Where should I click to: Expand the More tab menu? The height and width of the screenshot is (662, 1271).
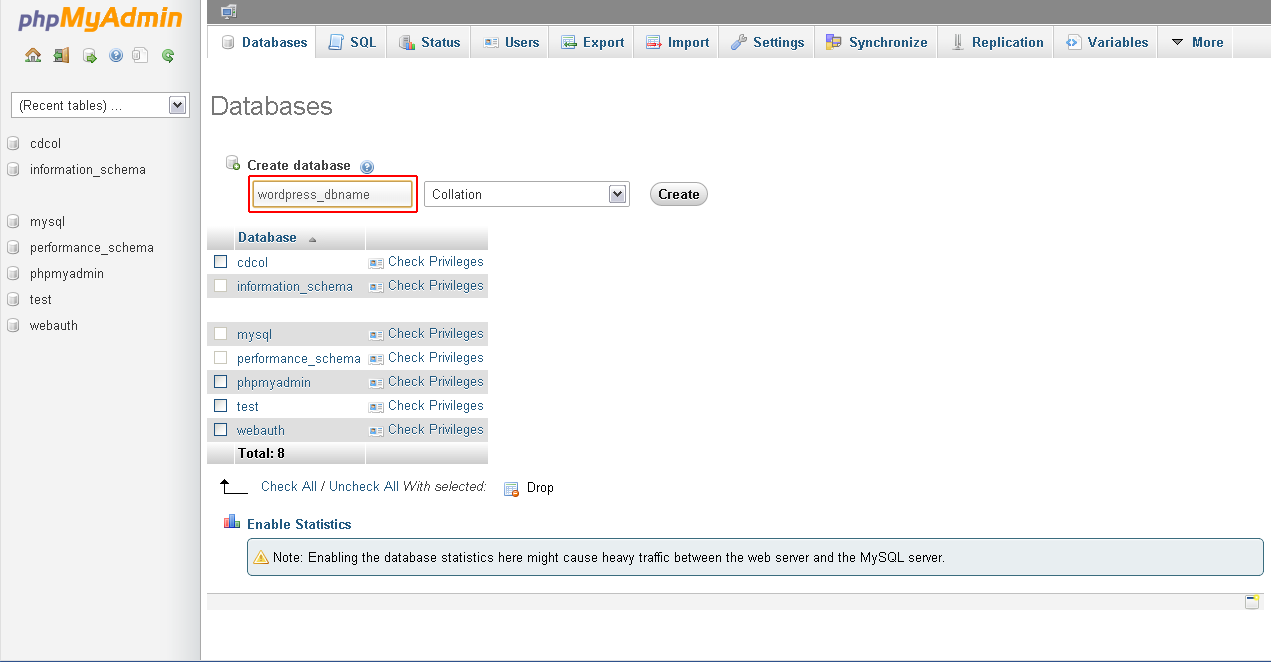1196,42
